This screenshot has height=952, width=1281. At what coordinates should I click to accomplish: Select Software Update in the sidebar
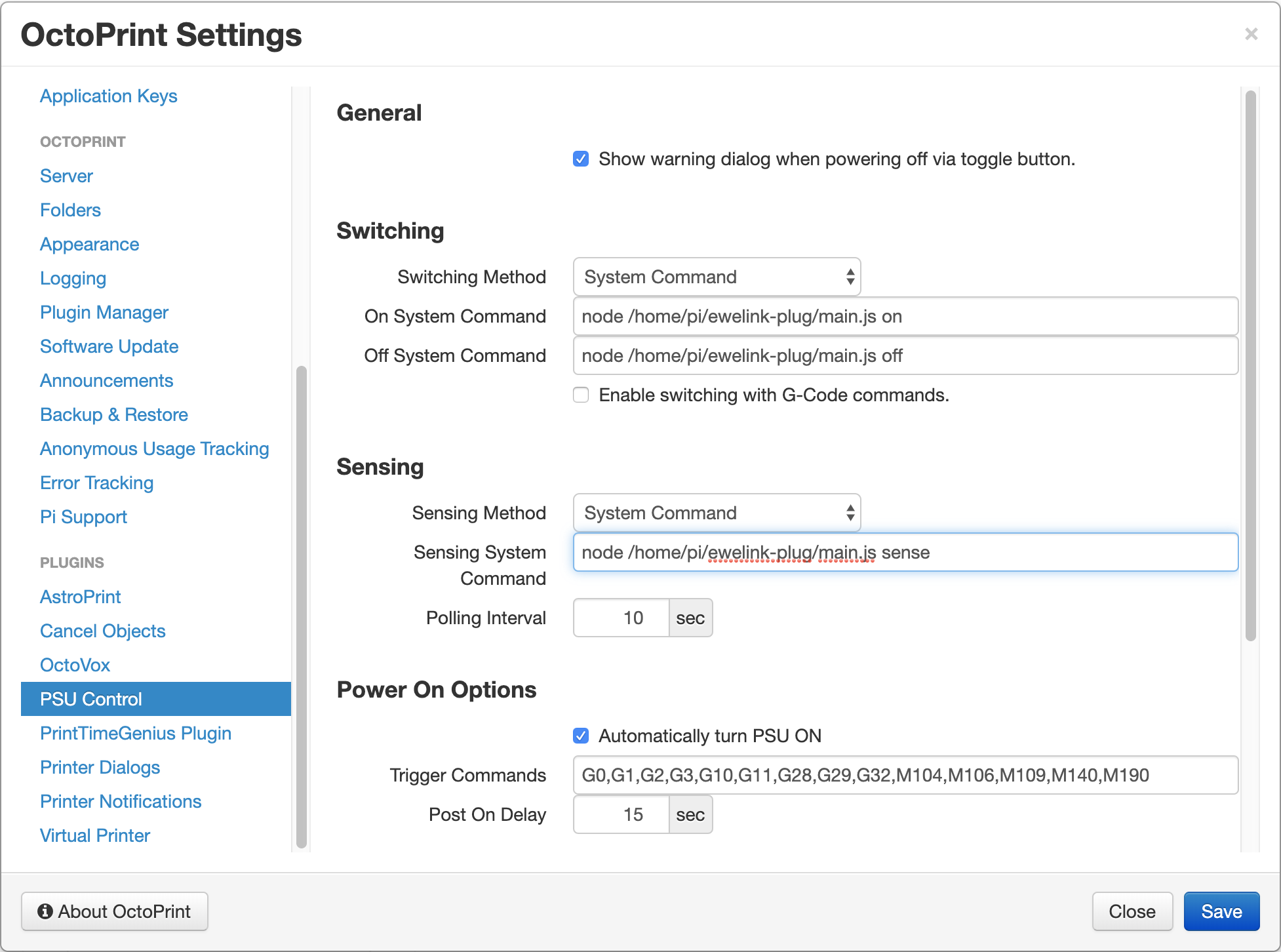(109, 347)
